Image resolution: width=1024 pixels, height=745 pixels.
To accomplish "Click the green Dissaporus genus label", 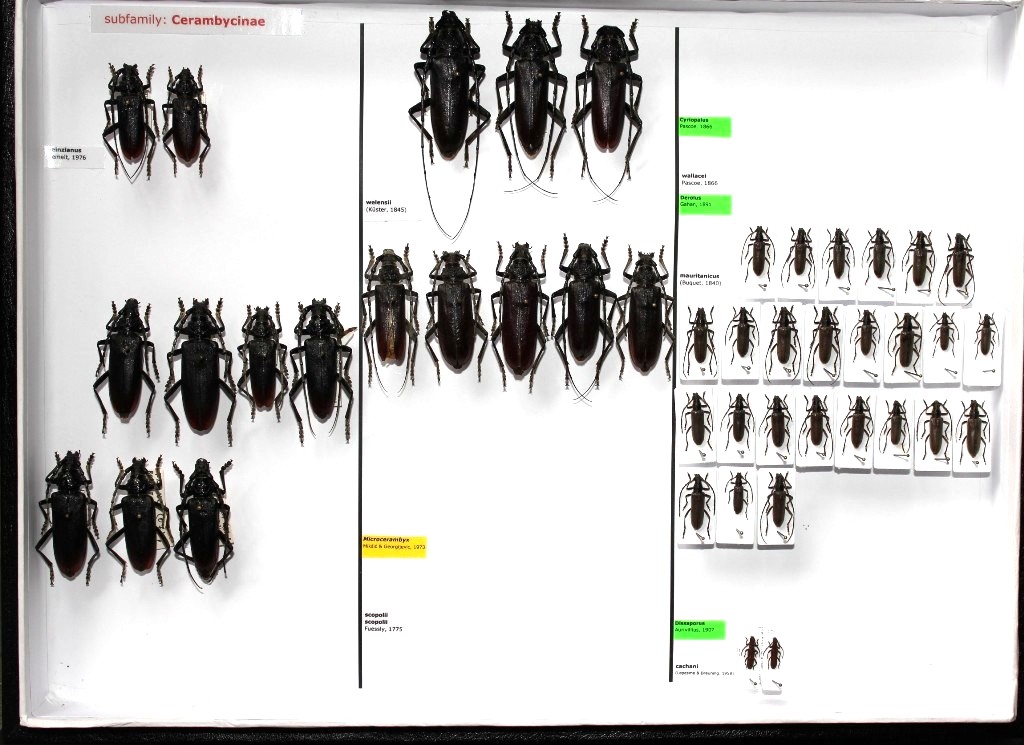I will point(699,629).
